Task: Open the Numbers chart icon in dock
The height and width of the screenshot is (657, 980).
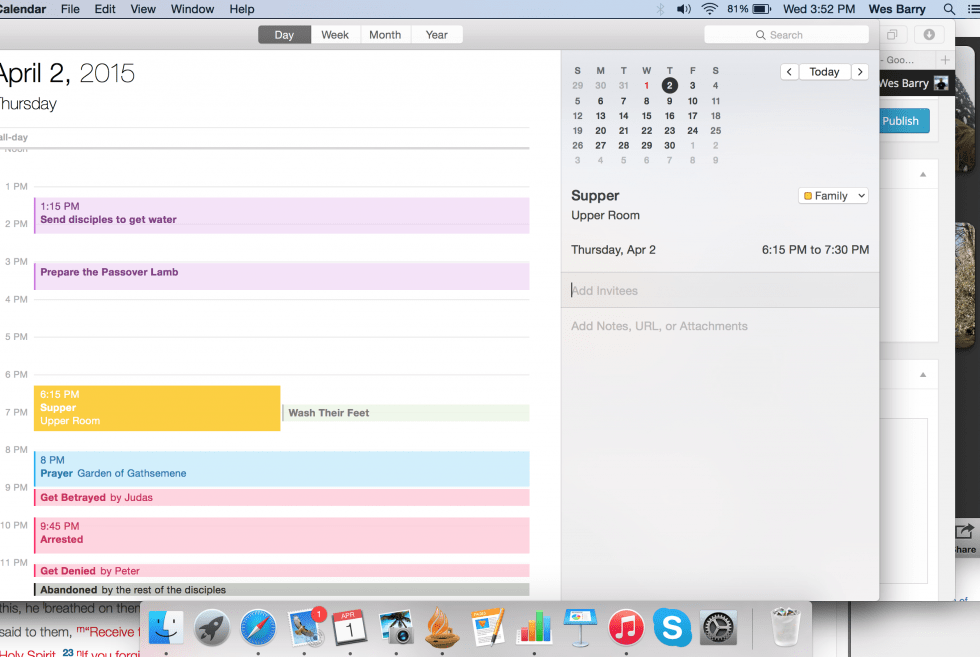Action: [x=534, y=628]
